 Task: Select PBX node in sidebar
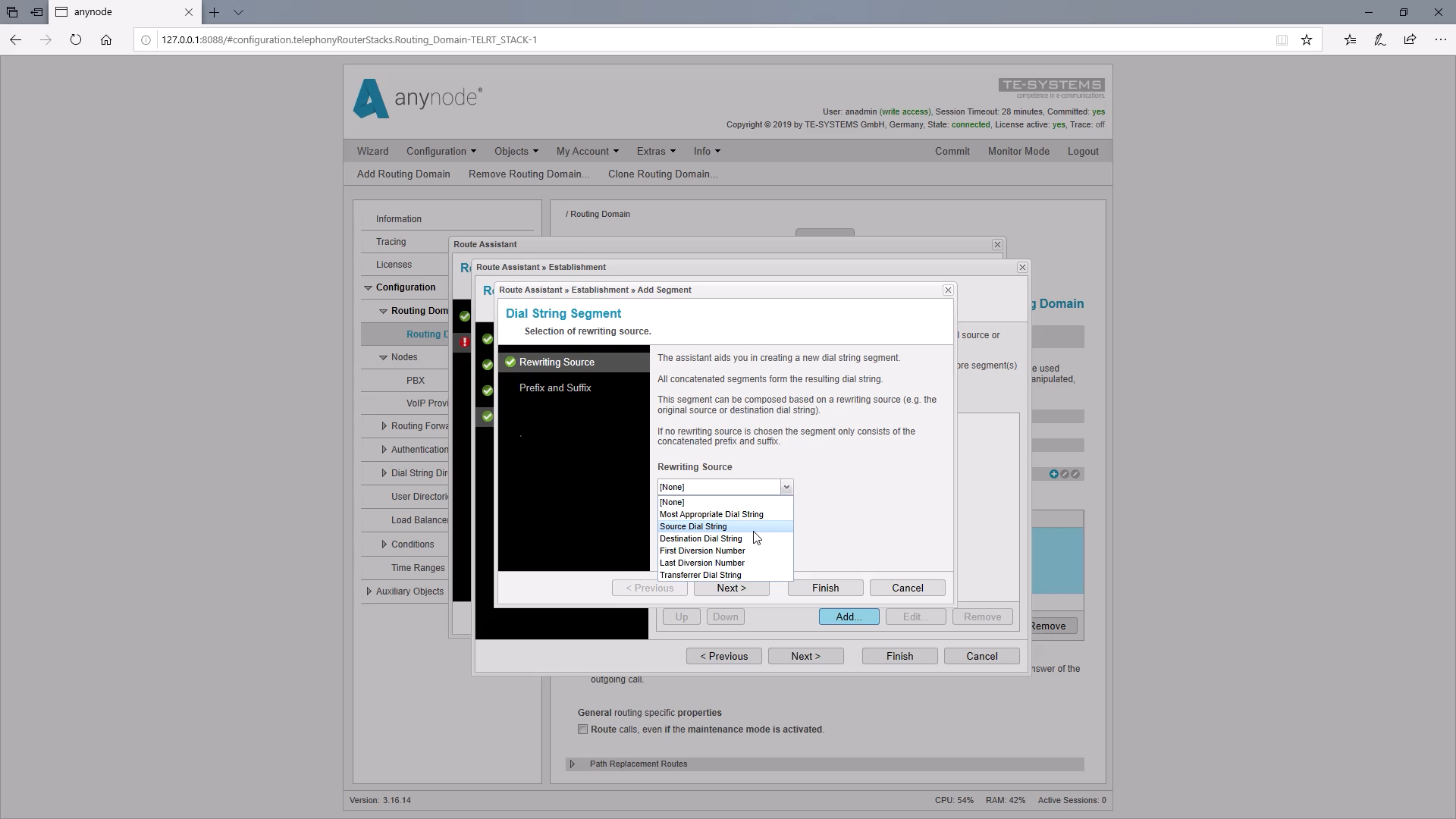pyautogui.click(x=416, y=381)
